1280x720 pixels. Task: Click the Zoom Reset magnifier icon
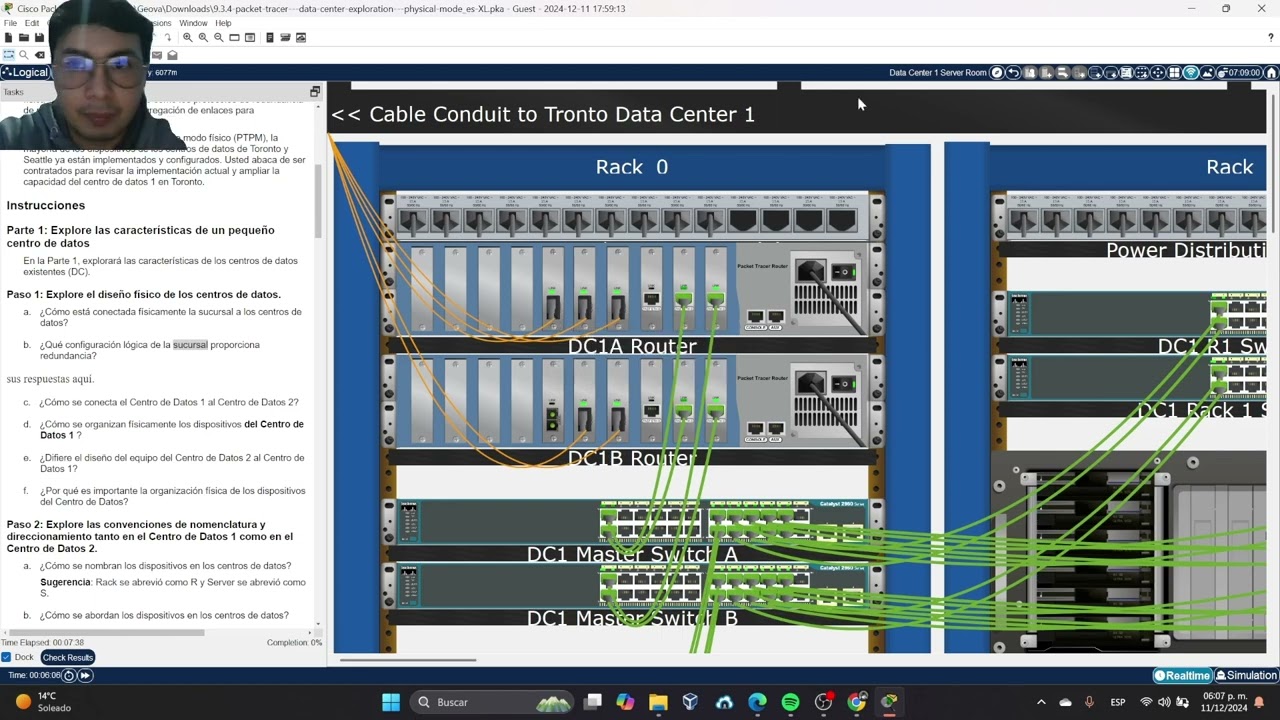(203, 38)
